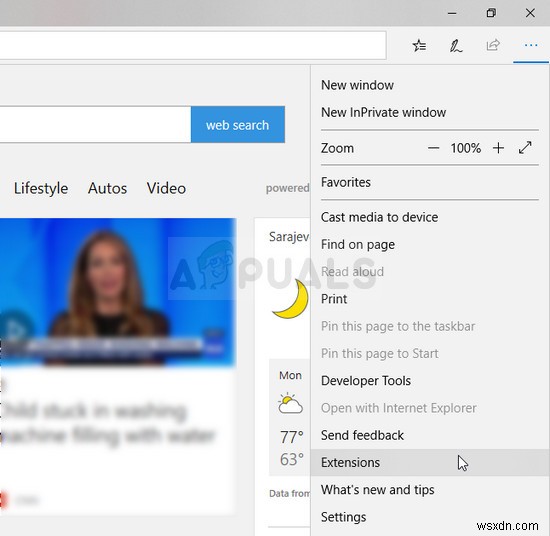Click the web search button
The width and height of the screenshot is (550, 536).
[x=238, y=125]
